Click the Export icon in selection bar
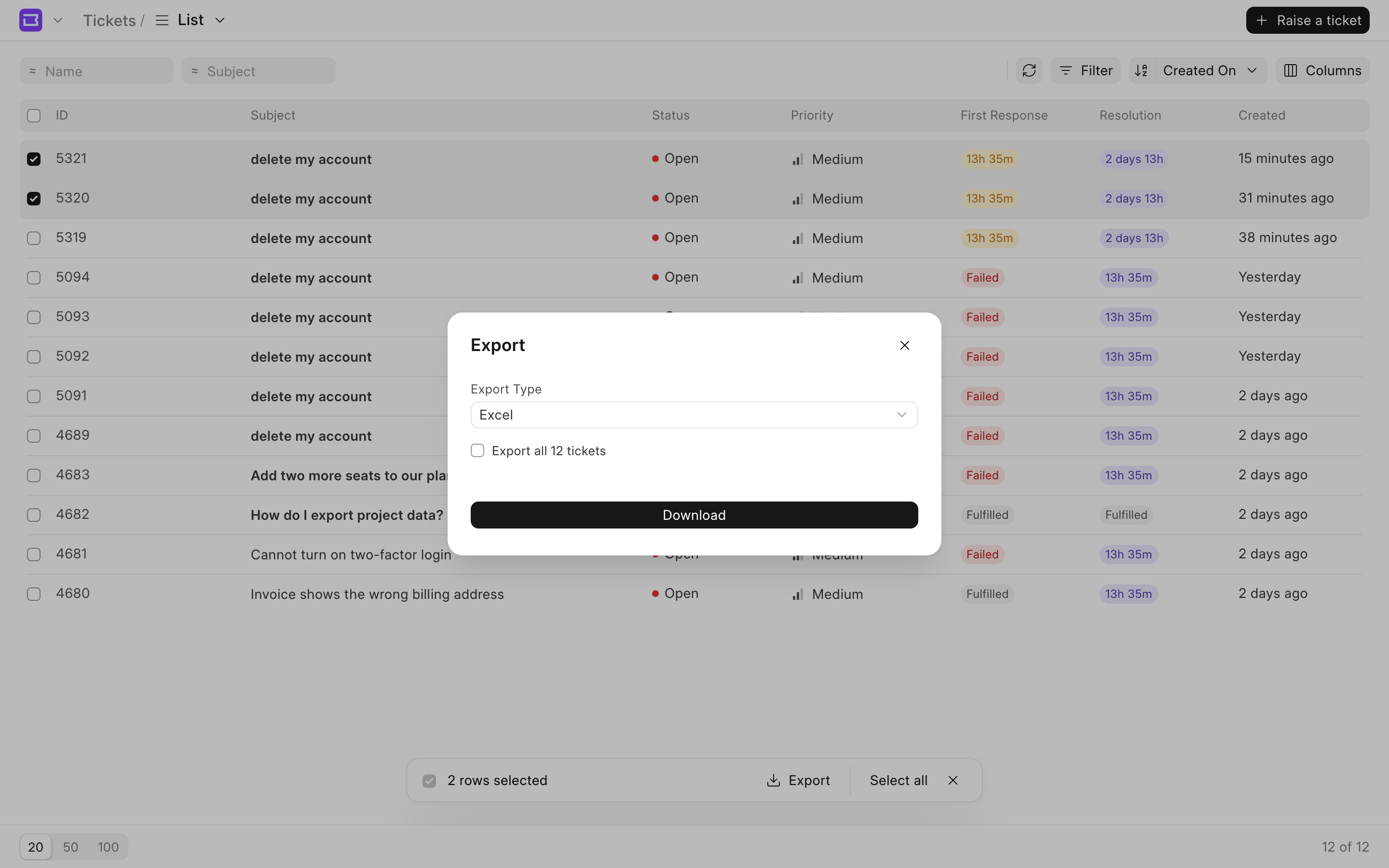This screenshot has height=868, width=1389. point(773,780)
